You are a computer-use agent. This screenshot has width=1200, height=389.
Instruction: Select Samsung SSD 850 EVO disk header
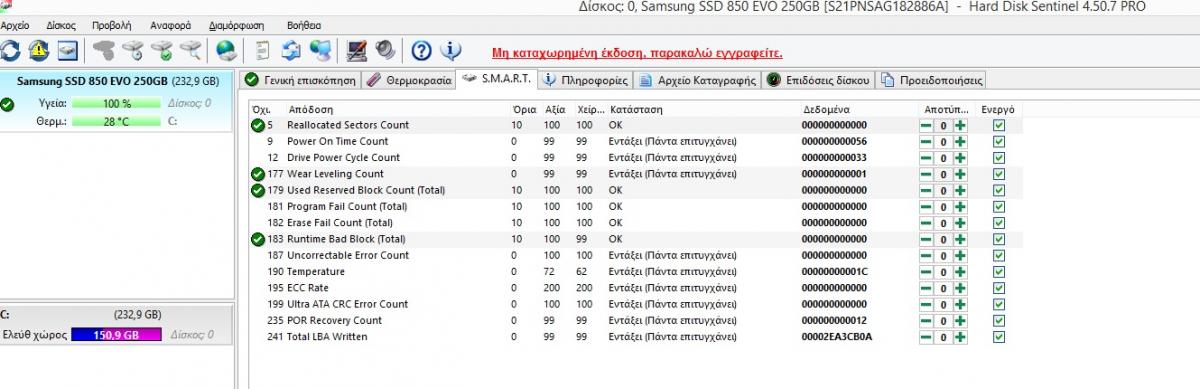coord(117,81)
